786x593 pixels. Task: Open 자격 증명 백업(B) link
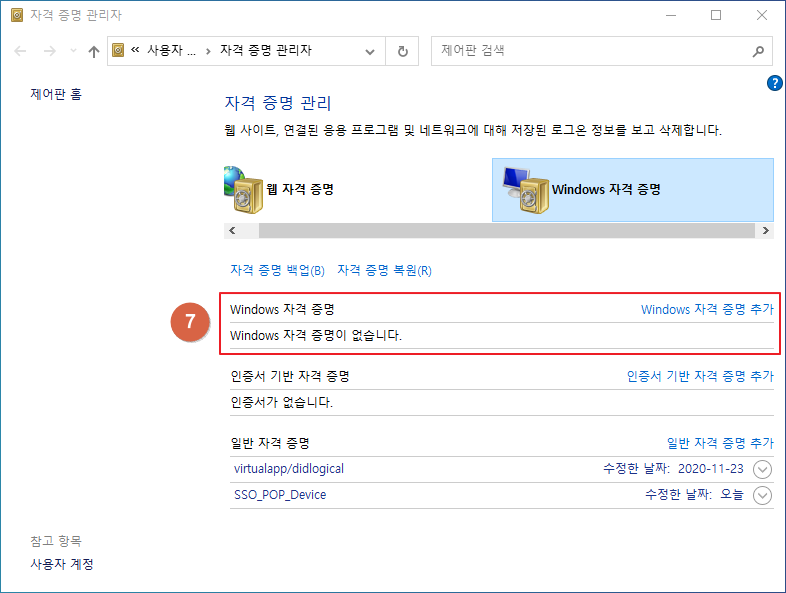(x=277, y=271)
